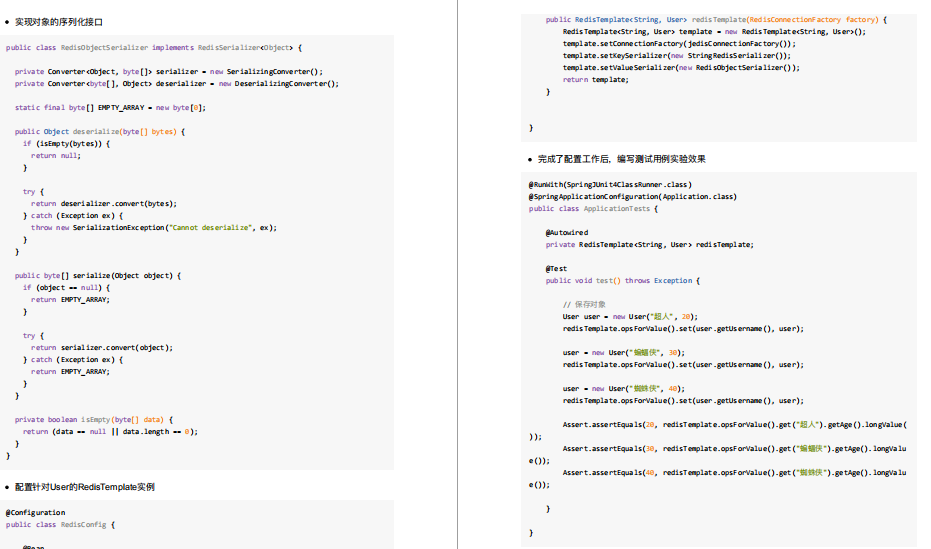This screenshot has width=931, height=549.
Task: Click the "data.length == 0" return line
Action: [110, 431]
